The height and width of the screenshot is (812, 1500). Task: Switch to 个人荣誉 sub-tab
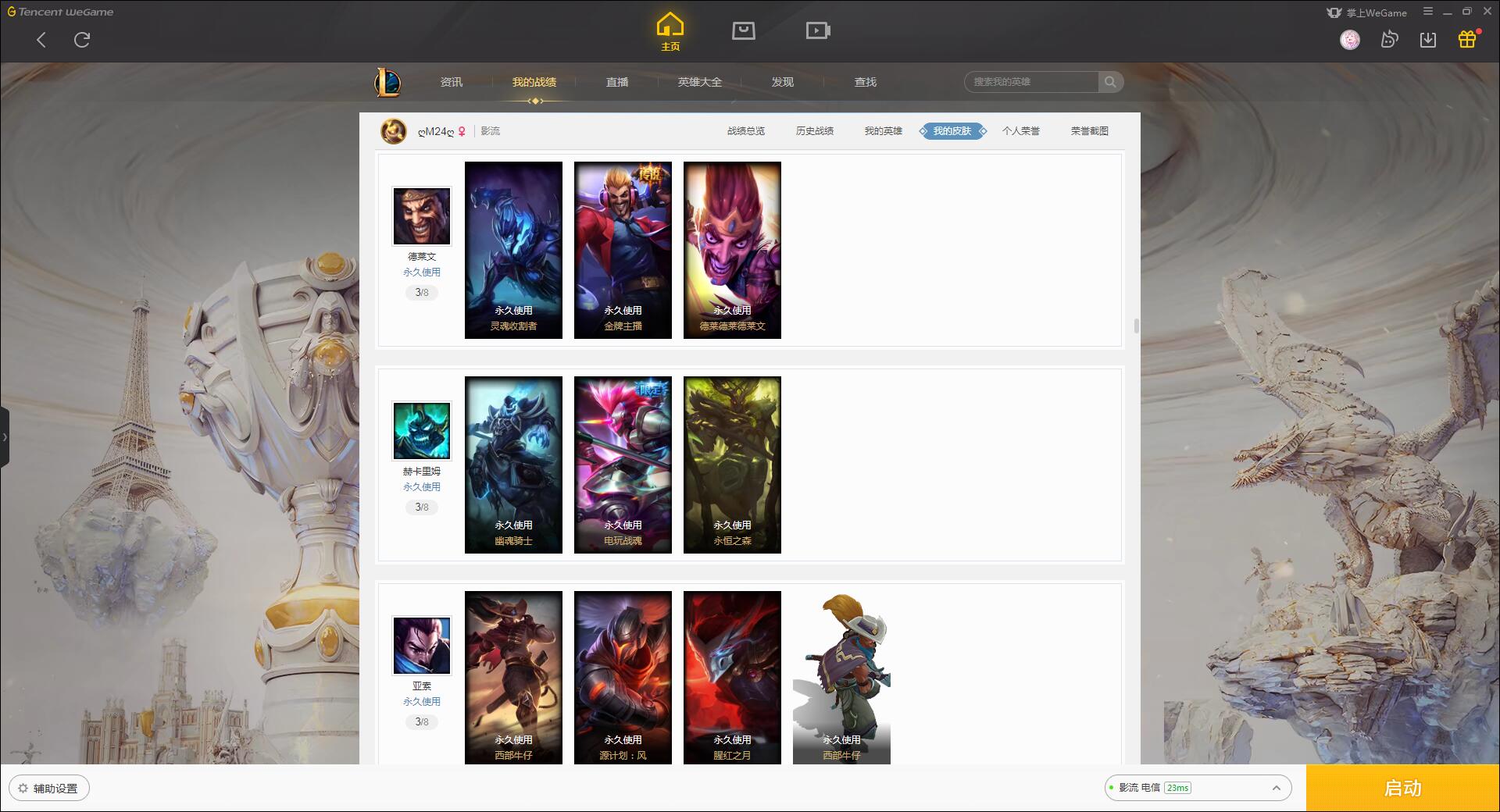coord(1021,131)
